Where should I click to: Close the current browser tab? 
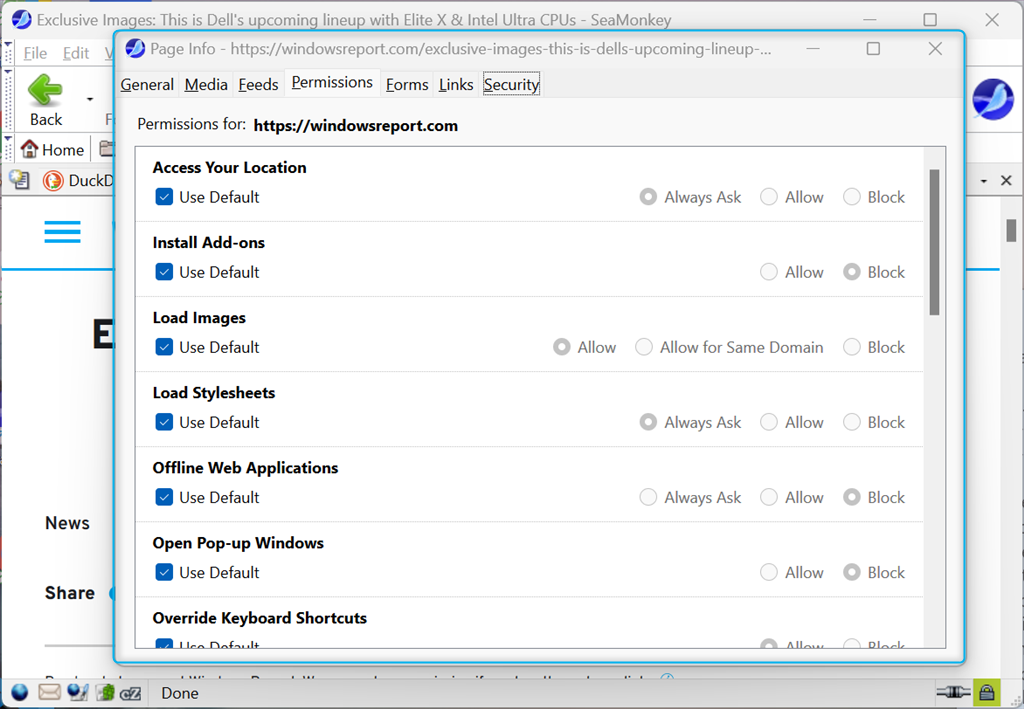[1006, 180]
